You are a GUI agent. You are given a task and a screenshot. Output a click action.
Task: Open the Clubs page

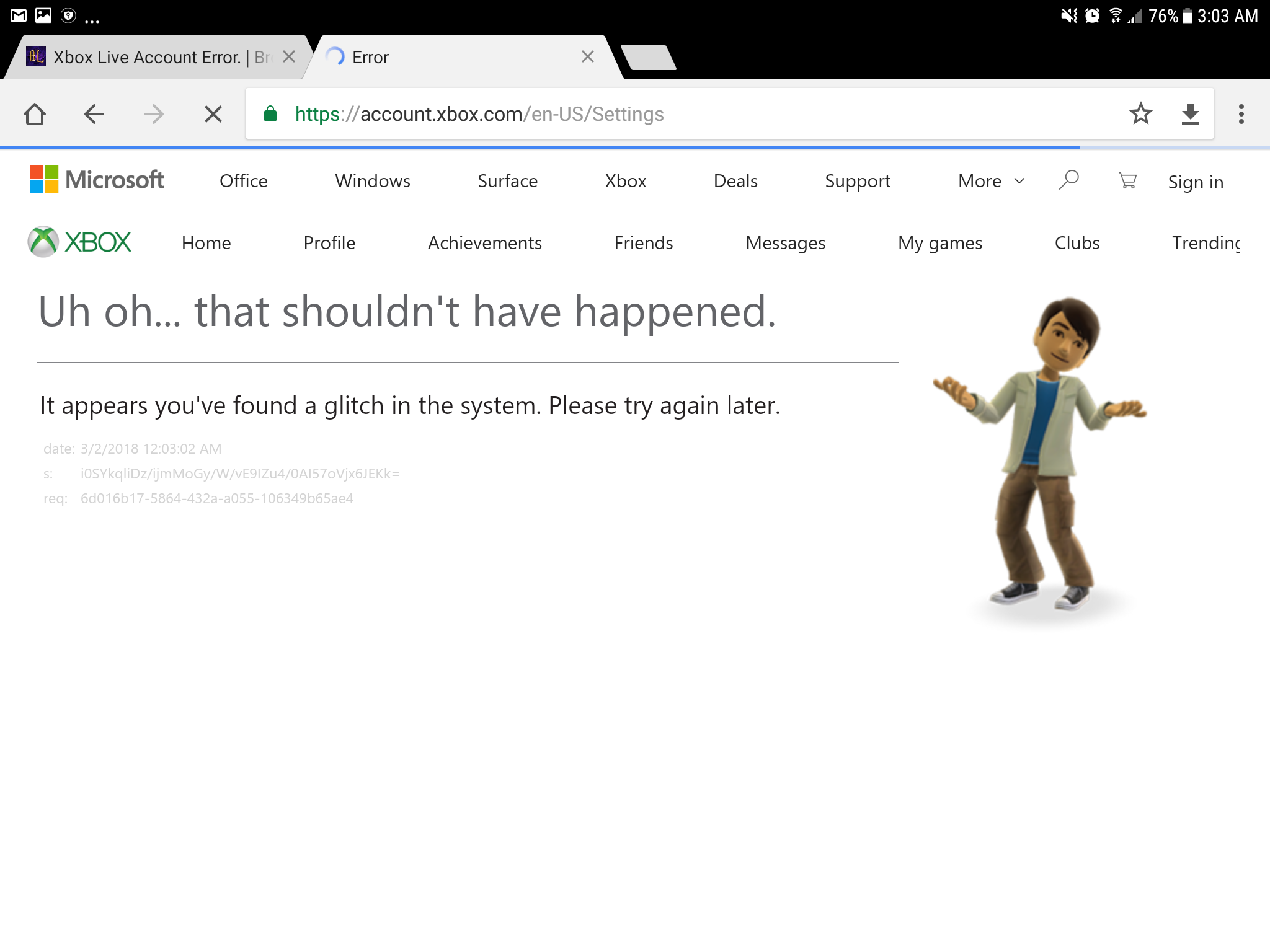[x=1077, y=243]
